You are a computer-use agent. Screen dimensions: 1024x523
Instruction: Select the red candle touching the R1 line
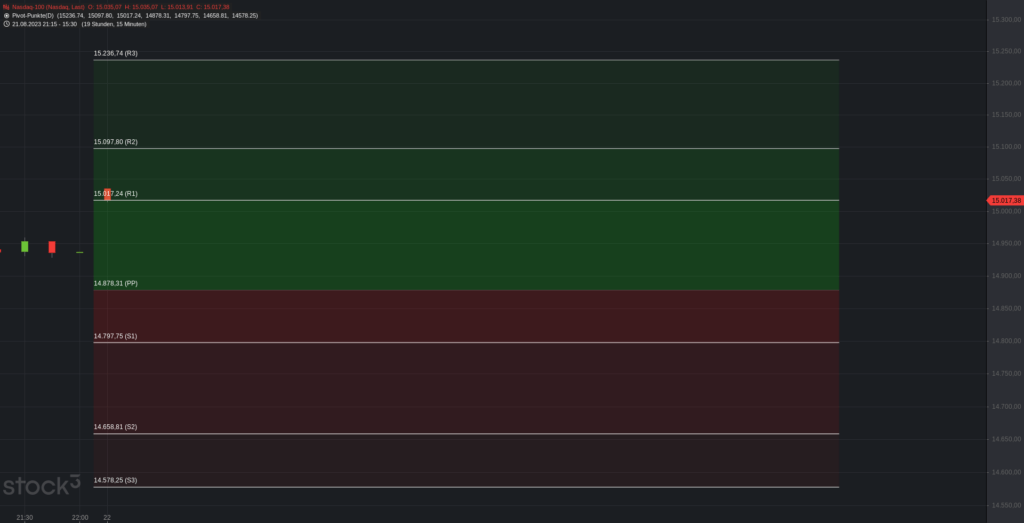107,195
